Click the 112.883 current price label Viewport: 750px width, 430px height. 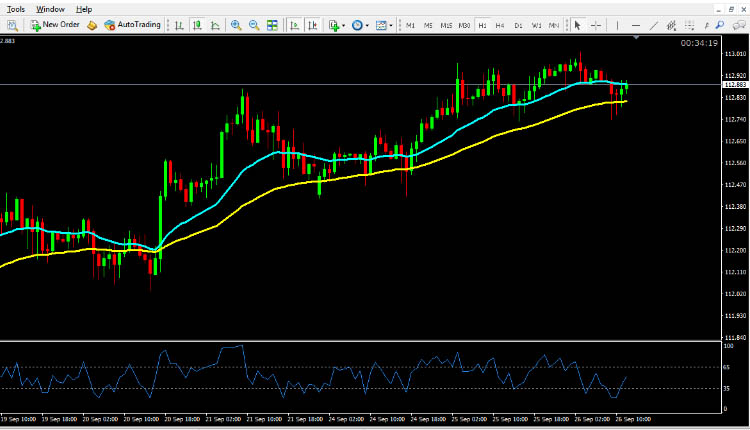tap(735, 85)
